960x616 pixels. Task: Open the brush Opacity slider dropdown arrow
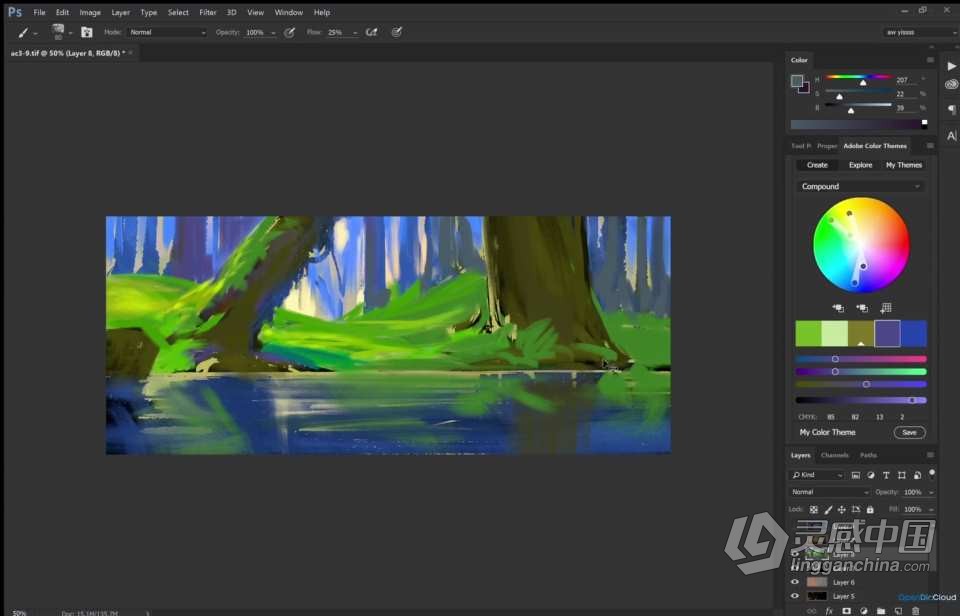point(273,33)
